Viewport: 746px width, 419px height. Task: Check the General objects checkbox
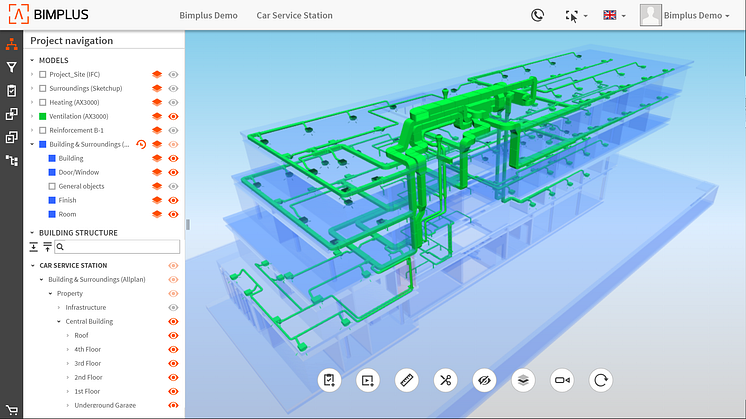[x=52, y=186]
